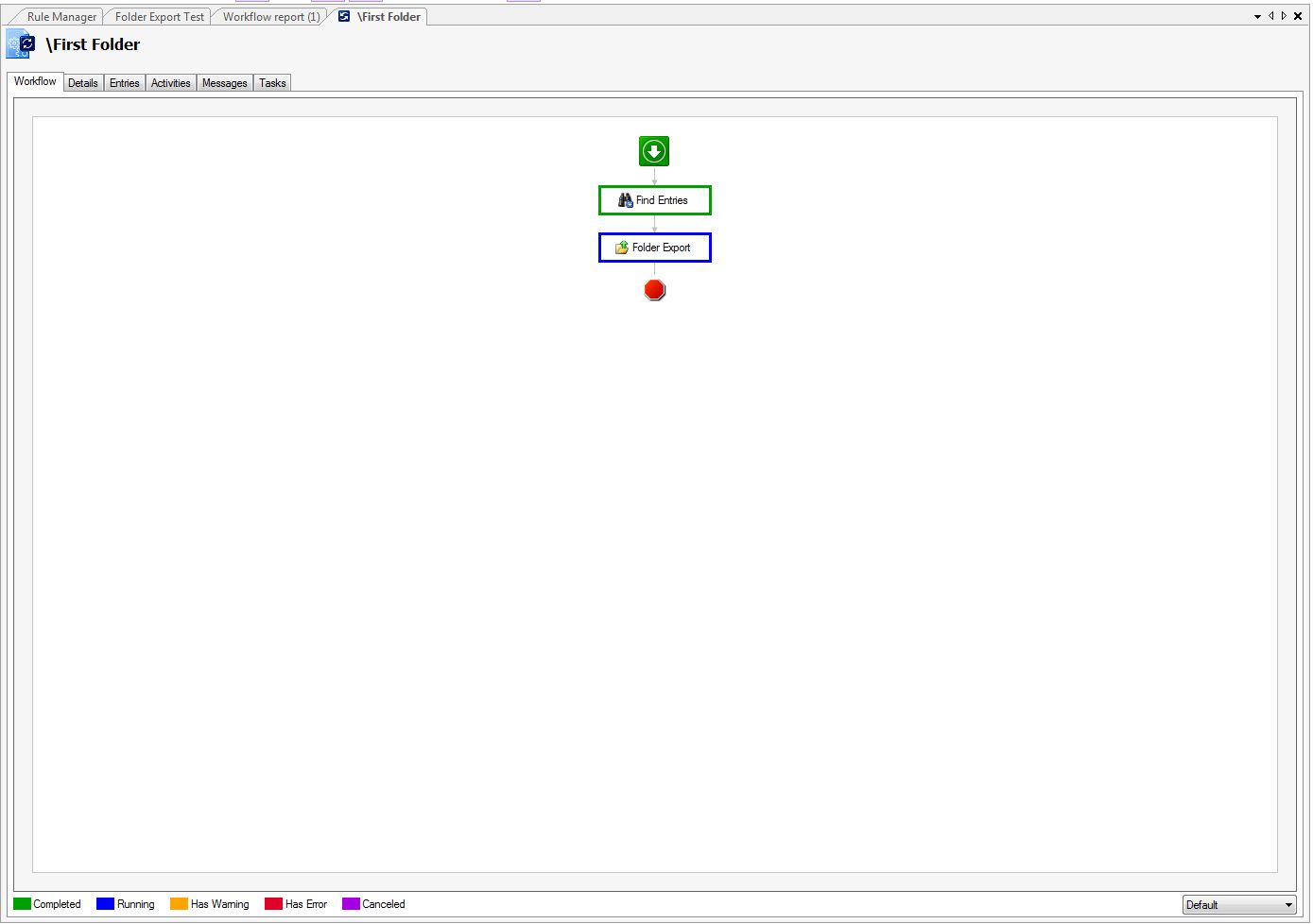Click the blue Running legend swatch
The width and height of the screenshot is (1313, 924).
(105, 904)
